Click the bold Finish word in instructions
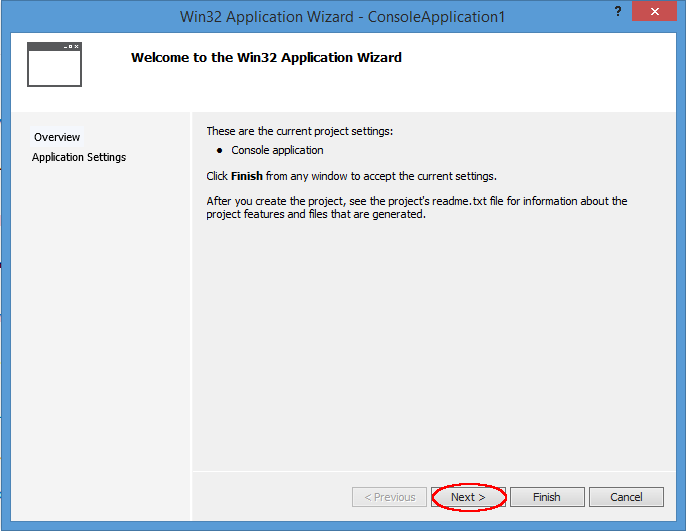This screenshot has width=686, height=531. tap(248, 176)
